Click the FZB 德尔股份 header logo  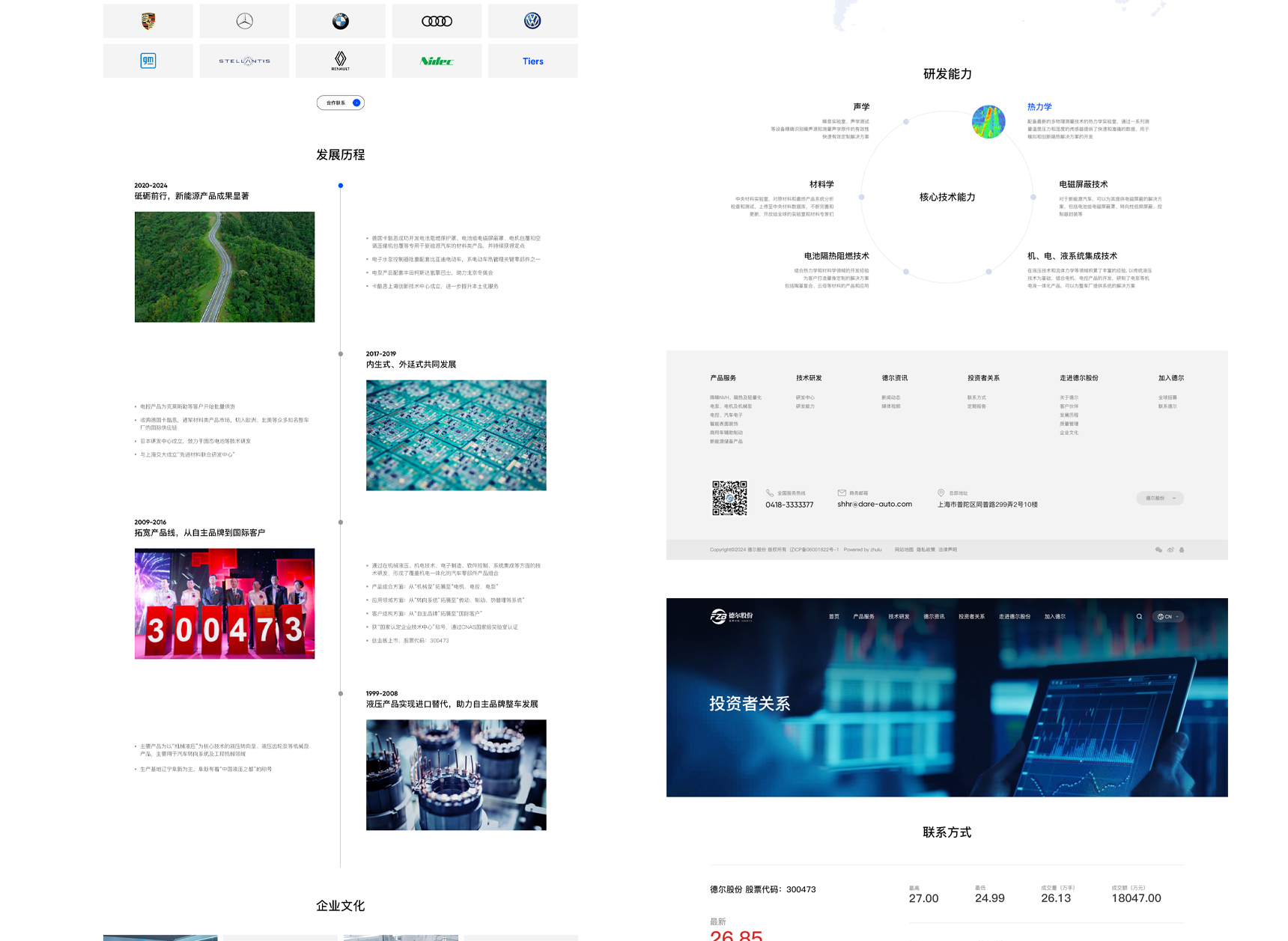(732, 617)
